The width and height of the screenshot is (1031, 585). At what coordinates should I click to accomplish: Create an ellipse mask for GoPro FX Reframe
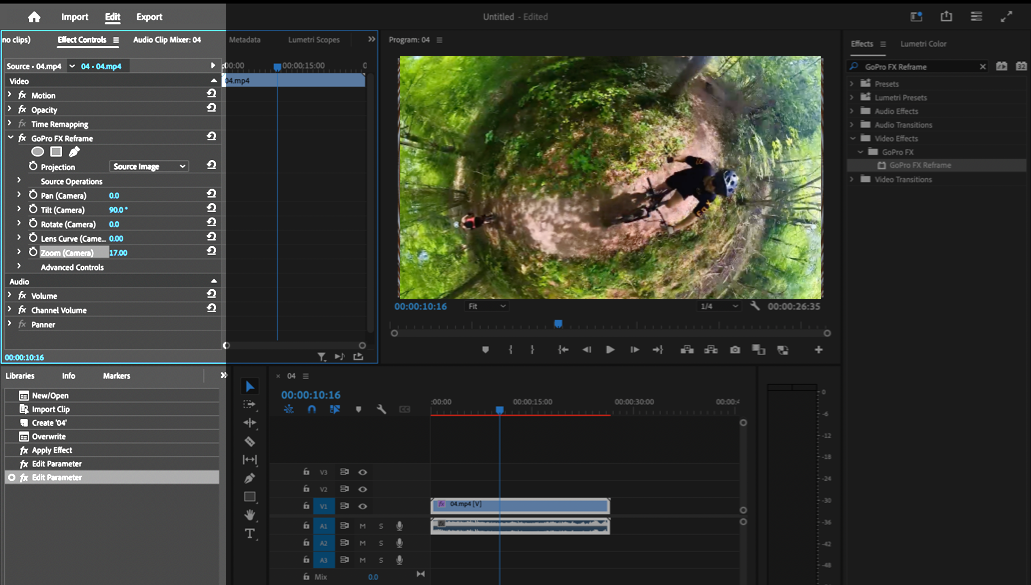[38, 152]
